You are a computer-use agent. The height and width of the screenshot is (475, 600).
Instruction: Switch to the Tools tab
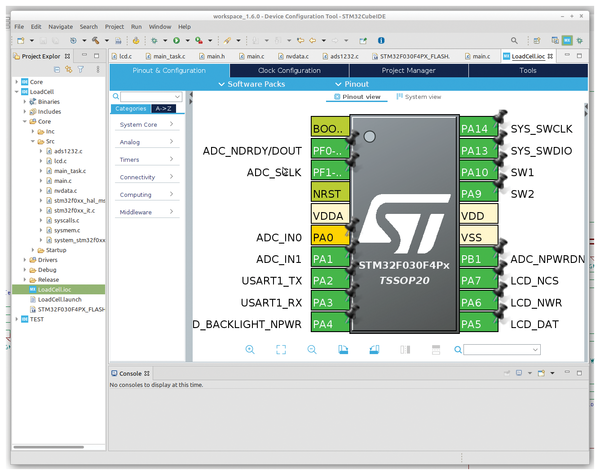[x=528, y=70]
